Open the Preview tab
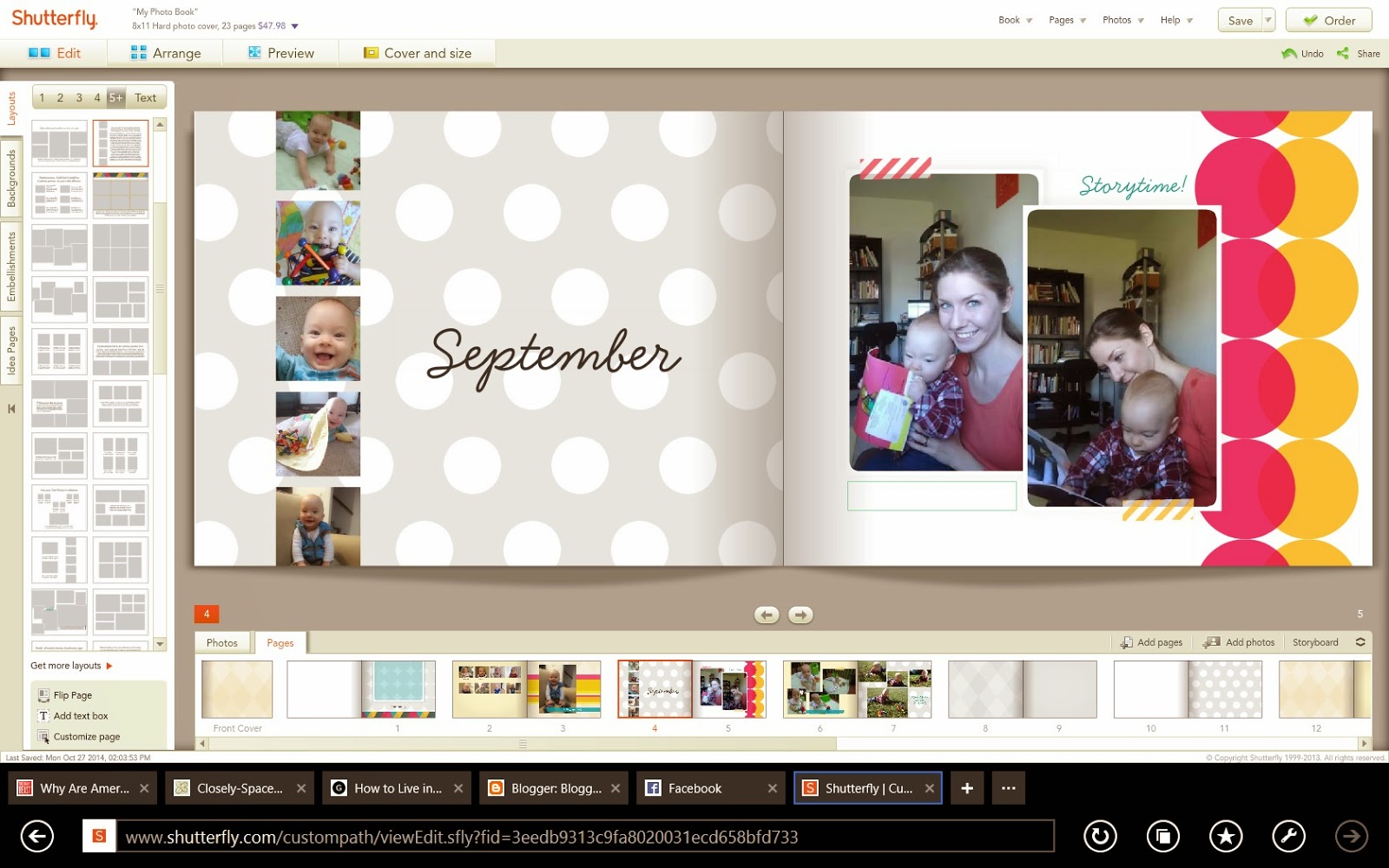Viewport: 1389px width, 868px height. coord(280,53)
